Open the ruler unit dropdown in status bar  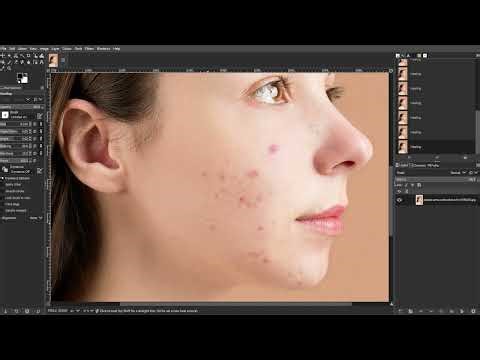74,311
